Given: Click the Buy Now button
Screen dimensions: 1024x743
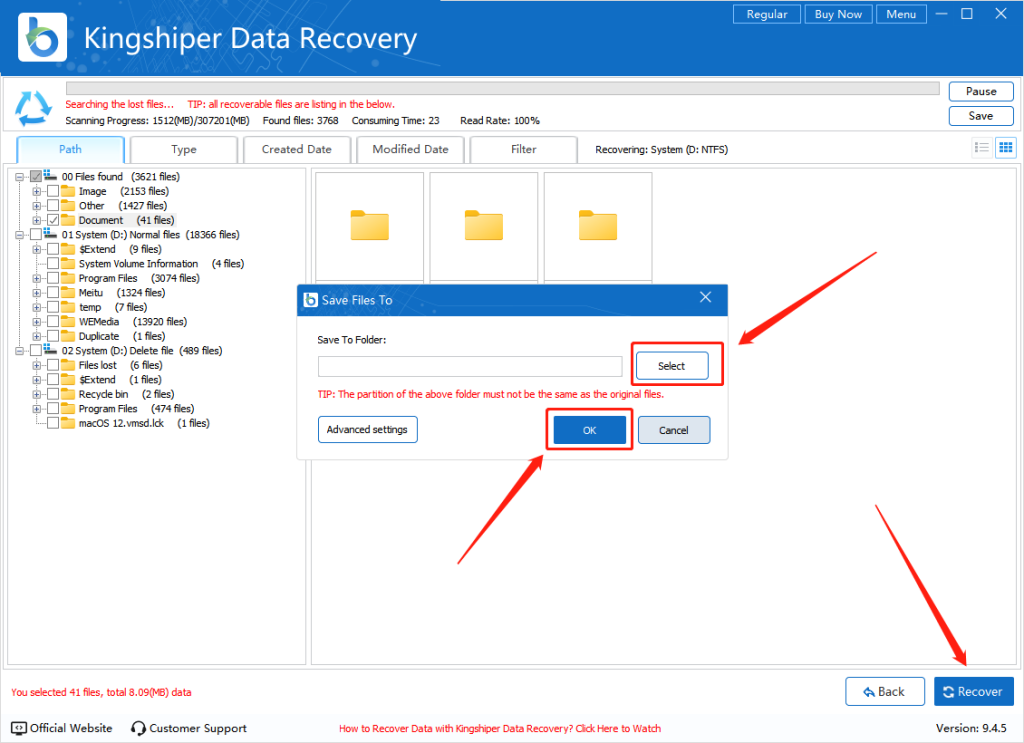Looking at the screenshot, I should (839, 14).
